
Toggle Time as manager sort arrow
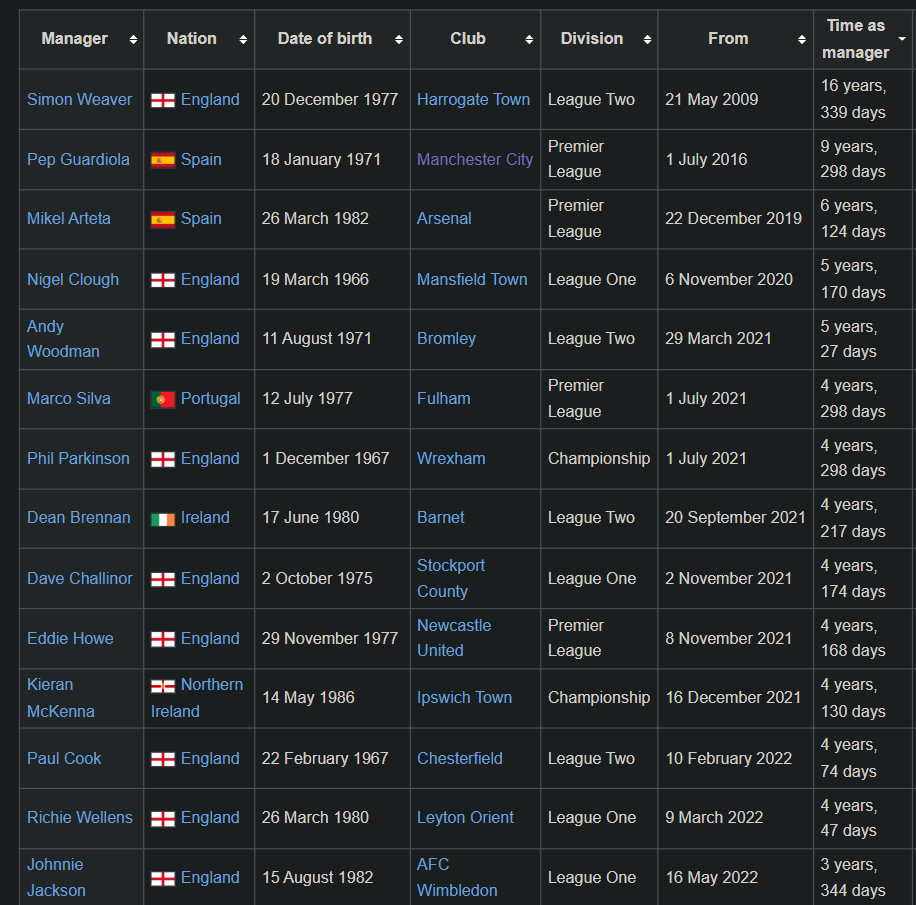(x=902, y=39)
